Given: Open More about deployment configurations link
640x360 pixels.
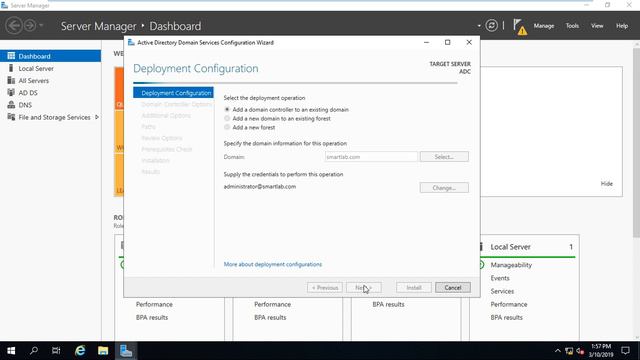Looking at the screenshot, I should [x=273, y=264].
